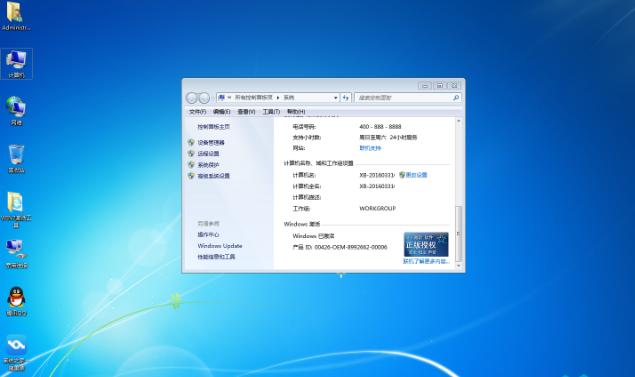Click the blue wave app icon on desktop
This screenshot has width=635, height=377.
click(x=16, y=352)
